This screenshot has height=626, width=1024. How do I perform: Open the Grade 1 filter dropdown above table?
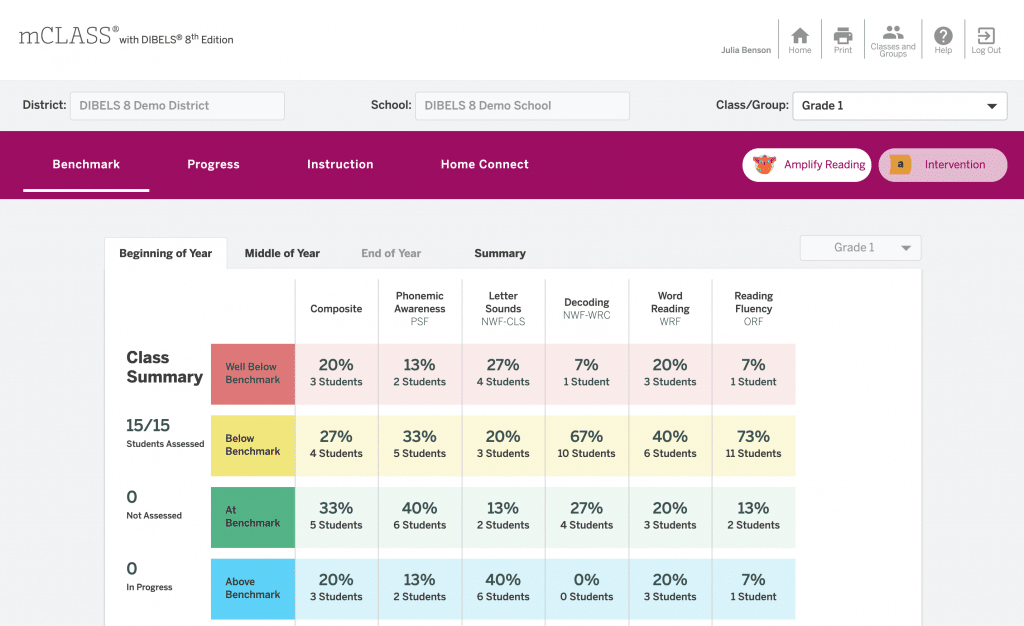tap(861, 248)
